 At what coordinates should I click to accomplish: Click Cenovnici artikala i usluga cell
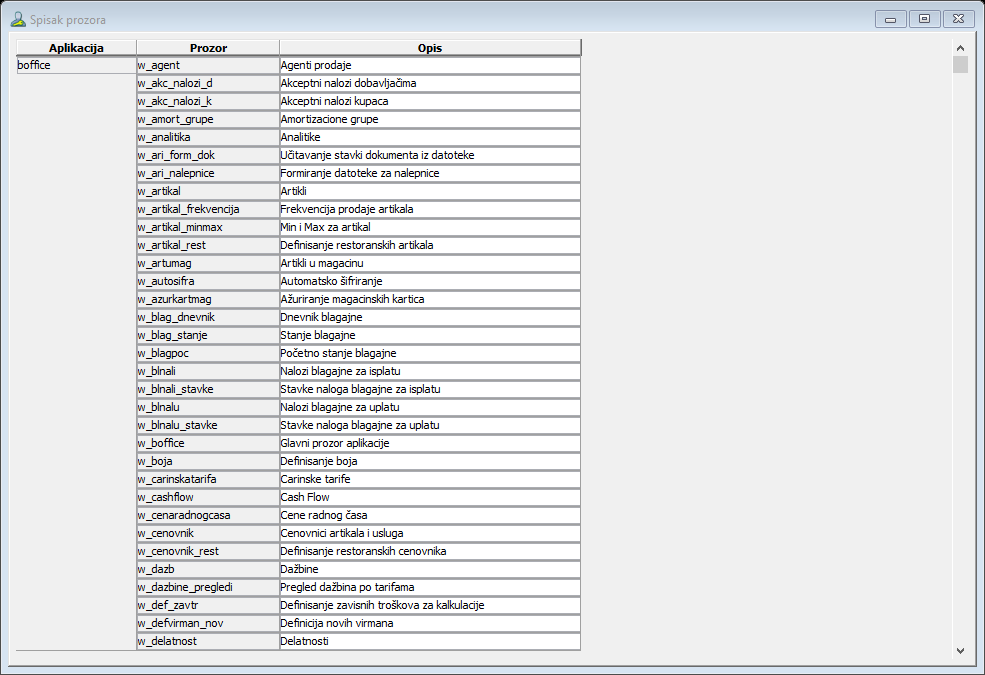tap(430, 533)
